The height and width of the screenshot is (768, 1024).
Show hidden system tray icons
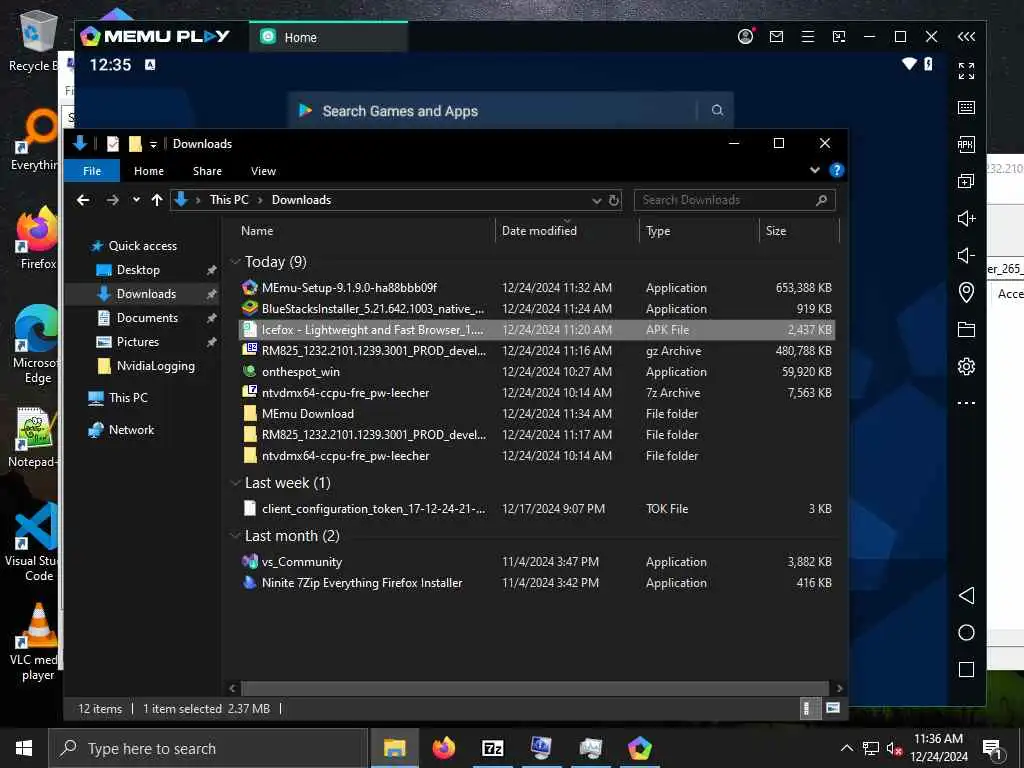pyautogui.click(x=846, y=748)
